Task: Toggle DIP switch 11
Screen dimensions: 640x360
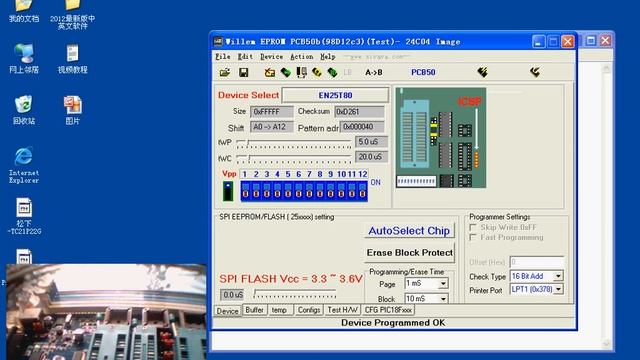Action: (x=352, y=191)
